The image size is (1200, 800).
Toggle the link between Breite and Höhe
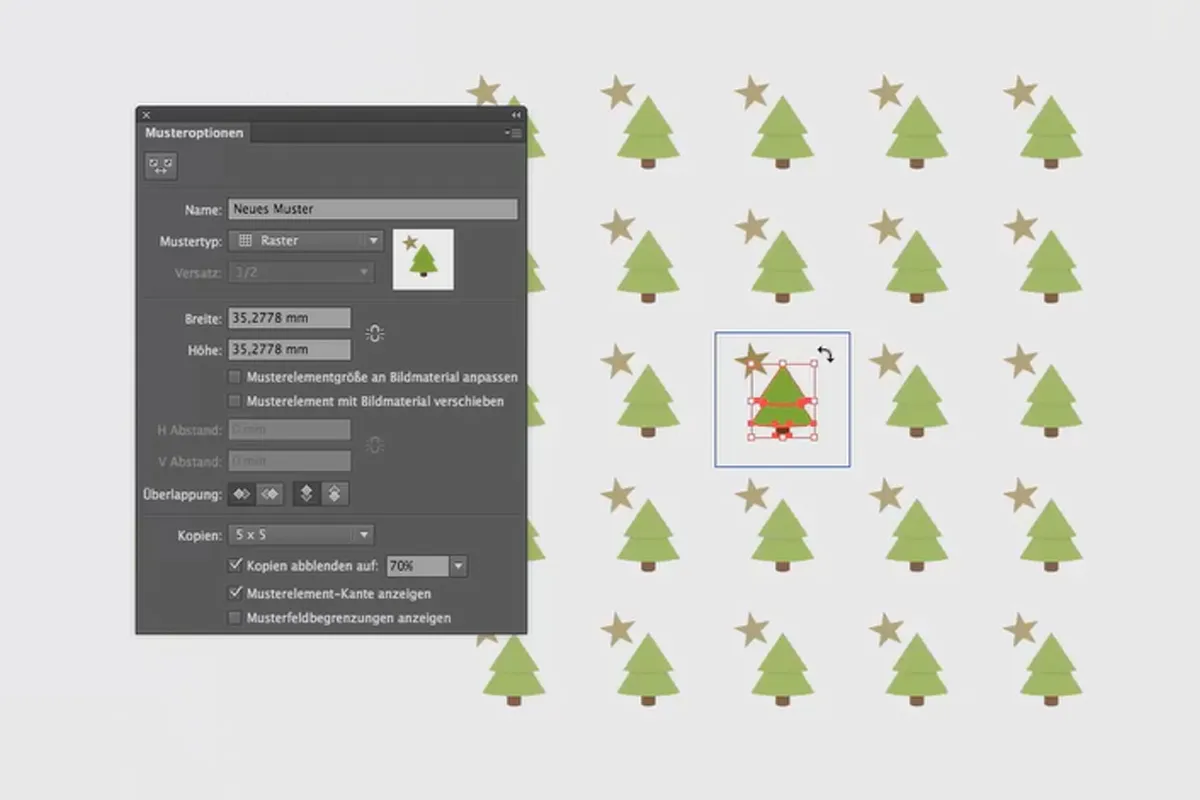point(374,333)
